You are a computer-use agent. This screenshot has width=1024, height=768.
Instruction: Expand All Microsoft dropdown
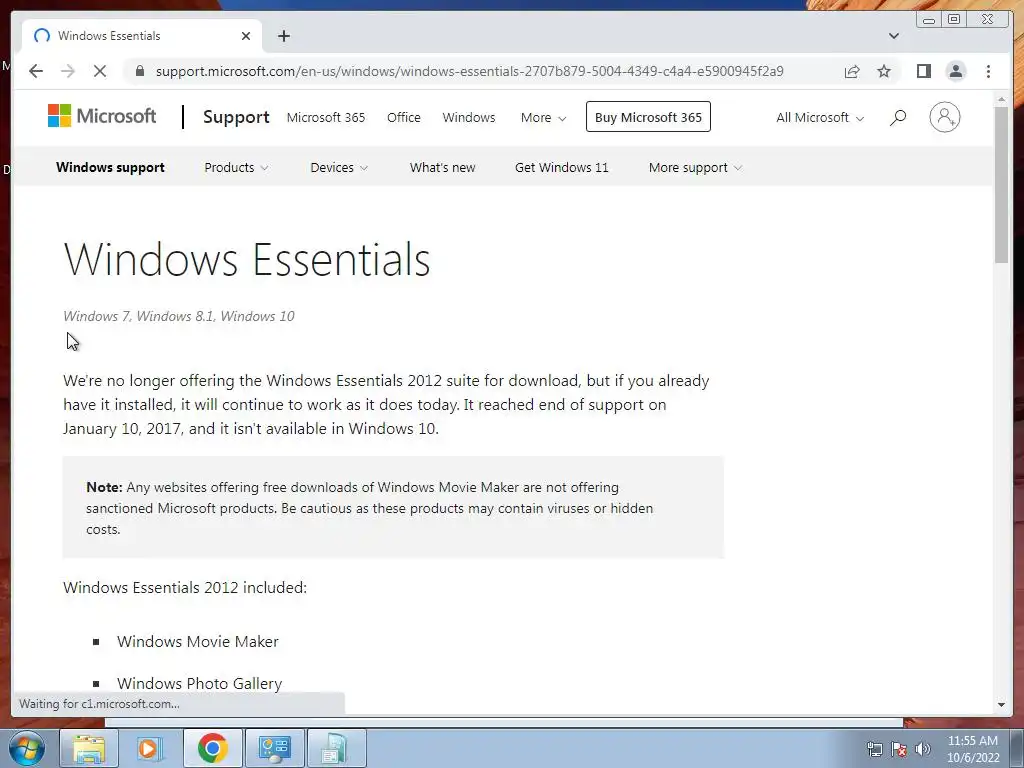click(x=820, y=118)
